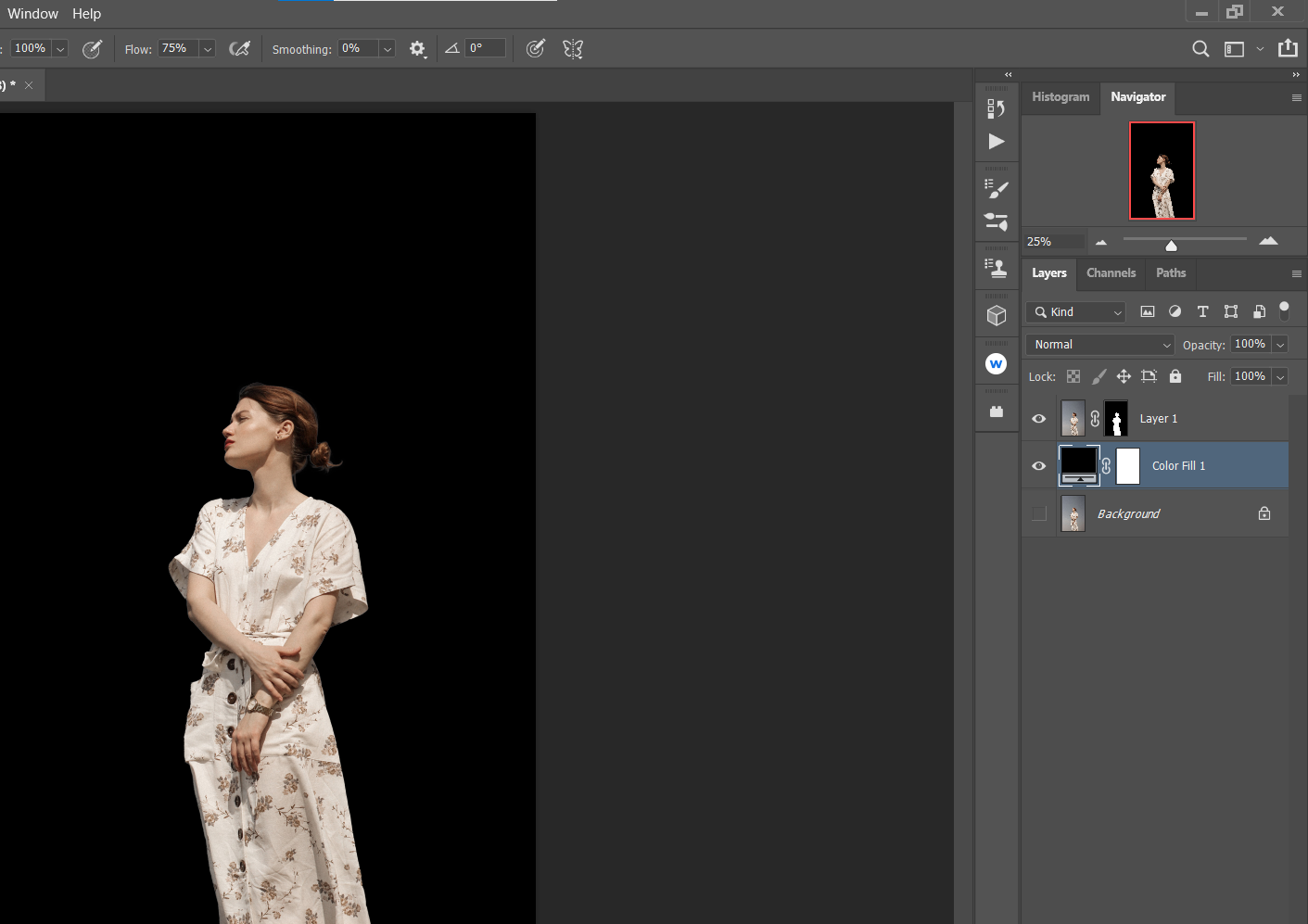Open the smoothing options gear
This screenshot has height=924, width=1308.
pos(417,49)
